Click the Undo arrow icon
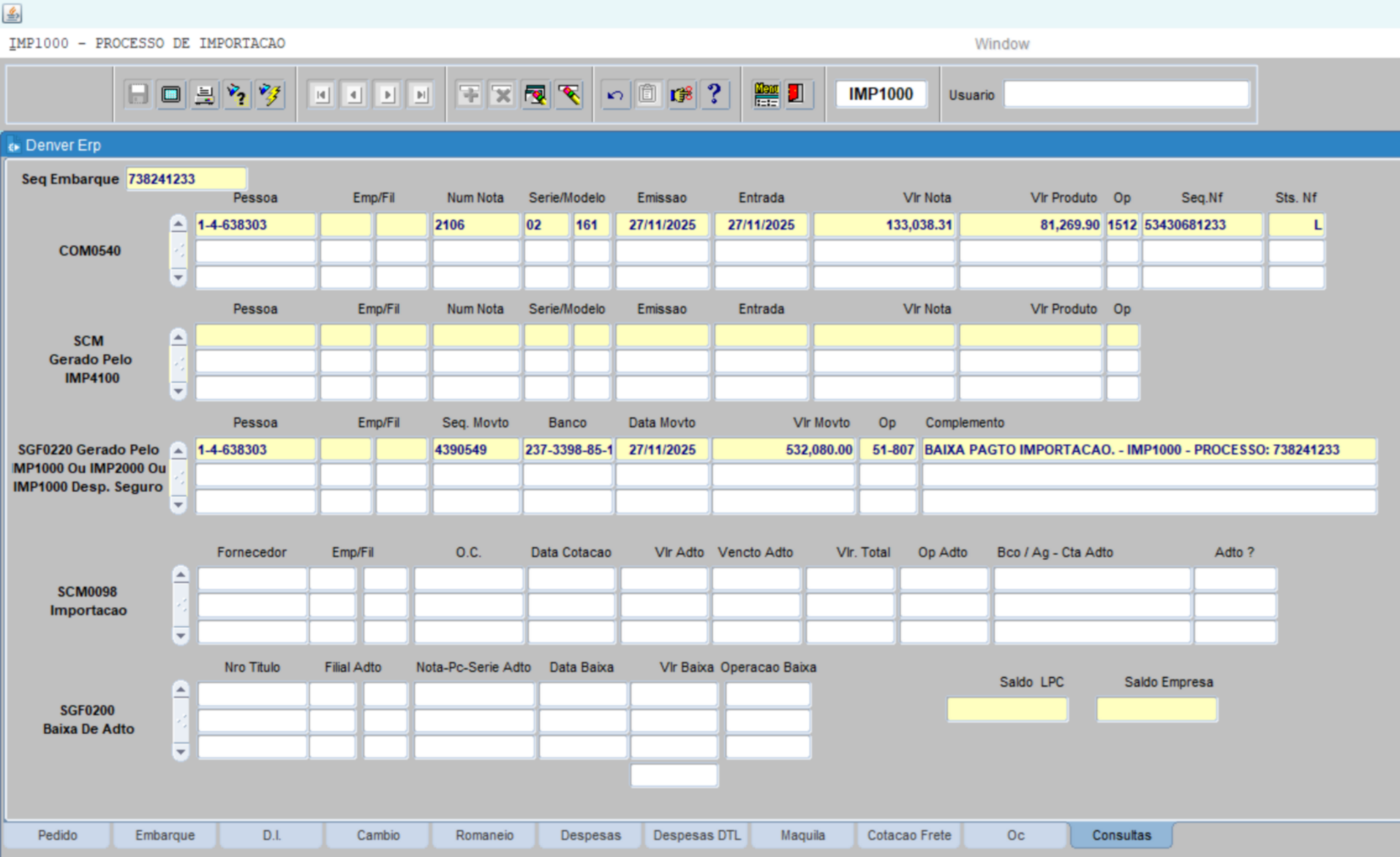 (x=615, y=94)
